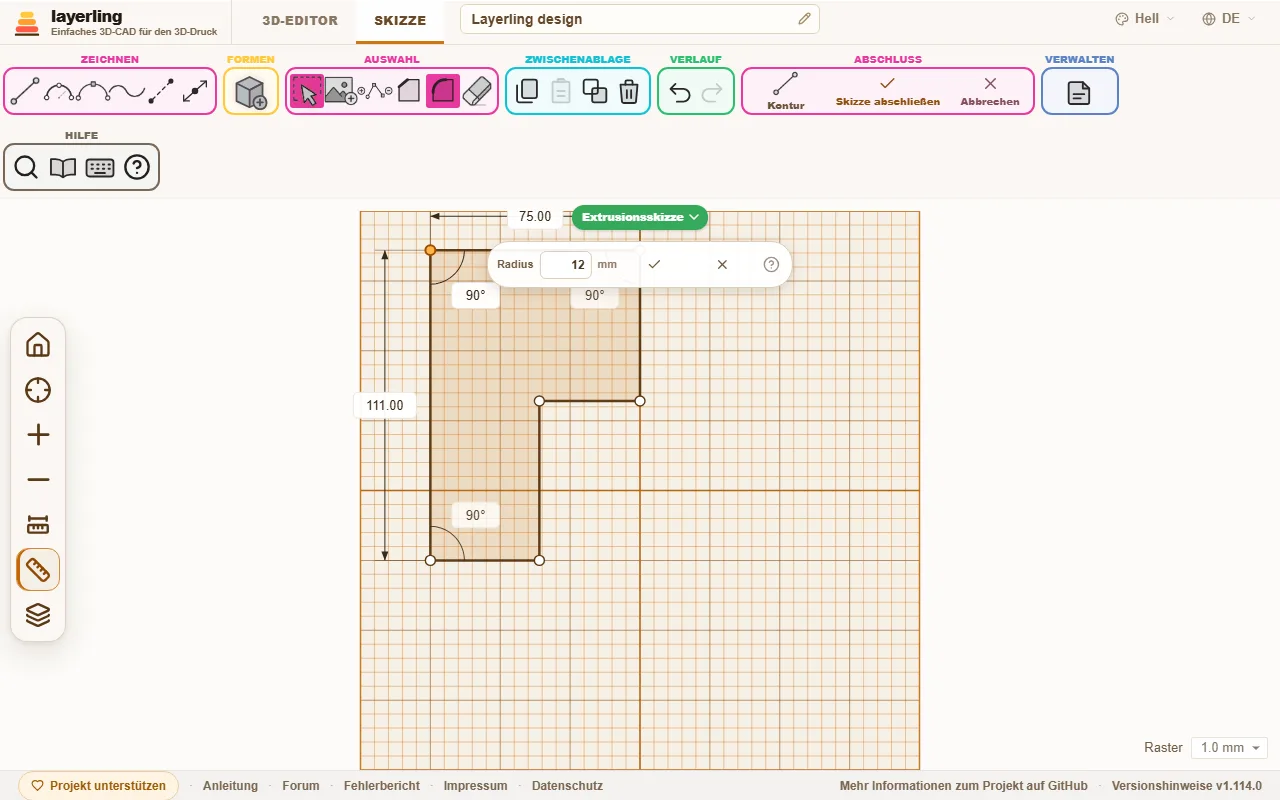The height and width of the screenshot is (800, 1280).
Task: Open the Fehlerbericht link
Action: click(382, 786)
